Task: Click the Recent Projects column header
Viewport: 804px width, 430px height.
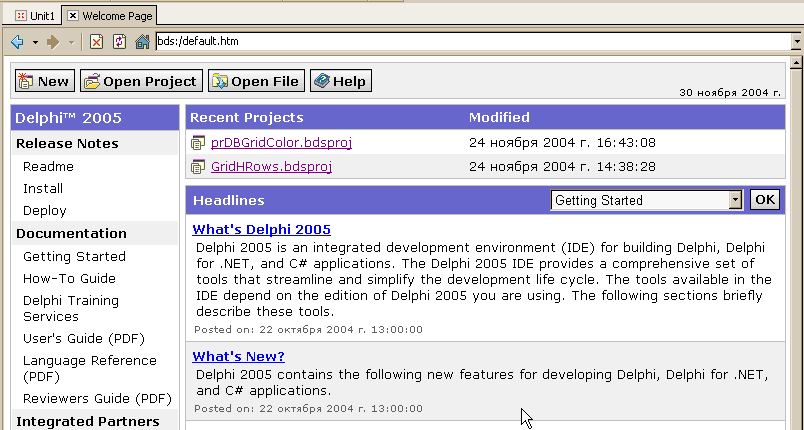Action: tap(247, 117)
